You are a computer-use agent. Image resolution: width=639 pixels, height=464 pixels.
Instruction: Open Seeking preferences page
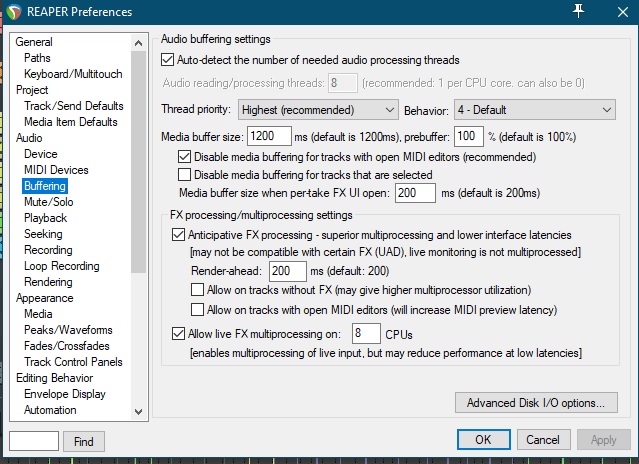[x=43, y=234]
